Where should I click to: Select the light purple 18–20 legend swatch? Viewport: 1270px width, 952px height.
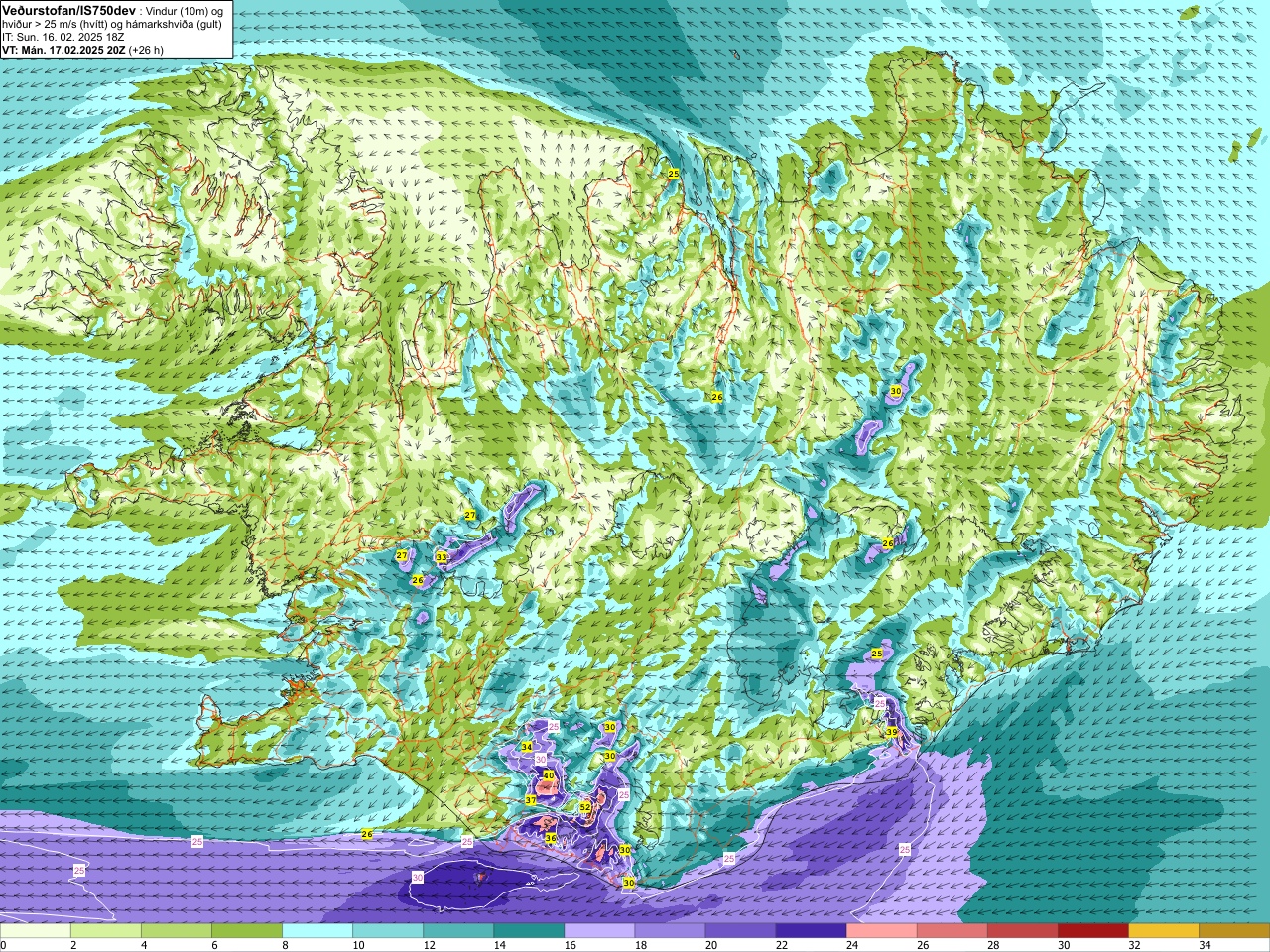pyautogui.click(x=670, y=931)
